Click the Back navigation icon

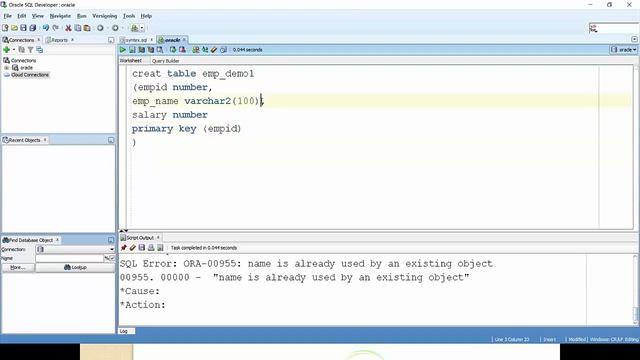tap(100, 28)
